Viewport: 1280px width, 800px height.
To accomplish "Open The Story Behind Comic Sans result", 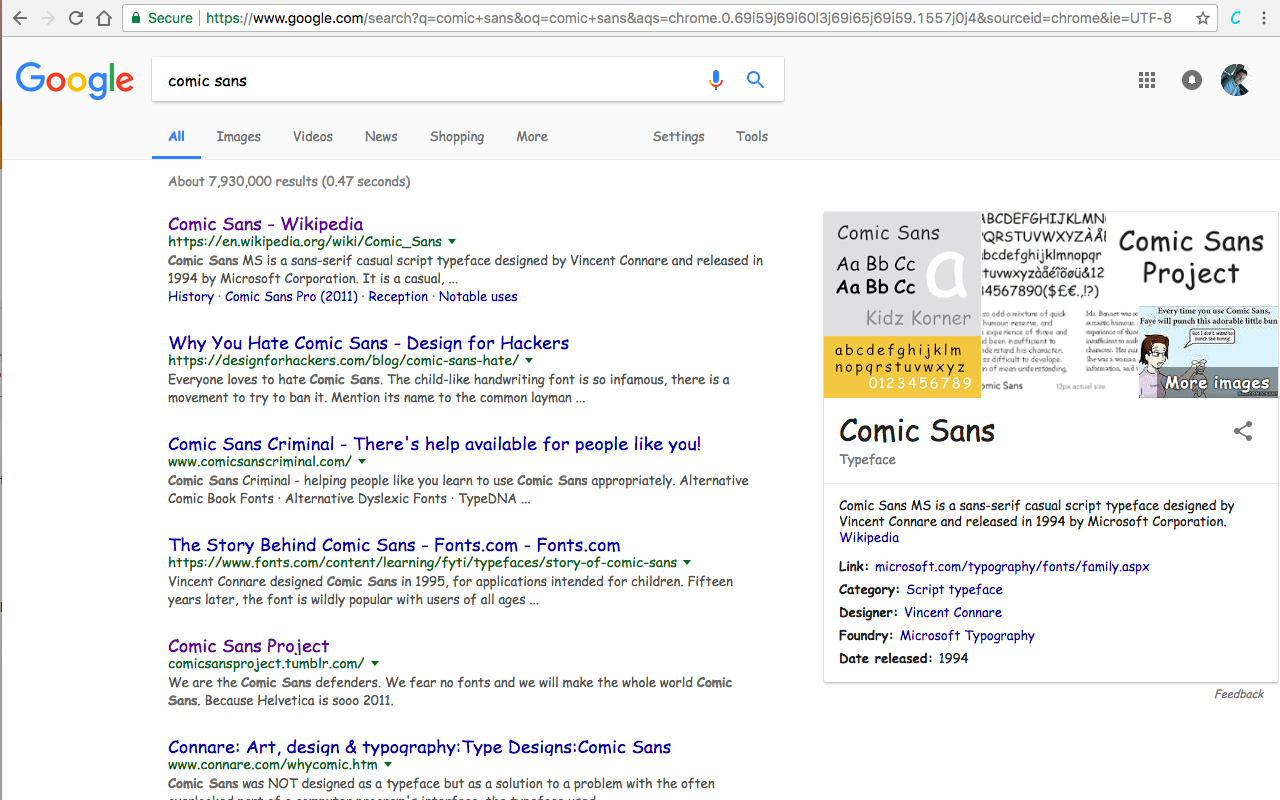I will tap(395, 545).
